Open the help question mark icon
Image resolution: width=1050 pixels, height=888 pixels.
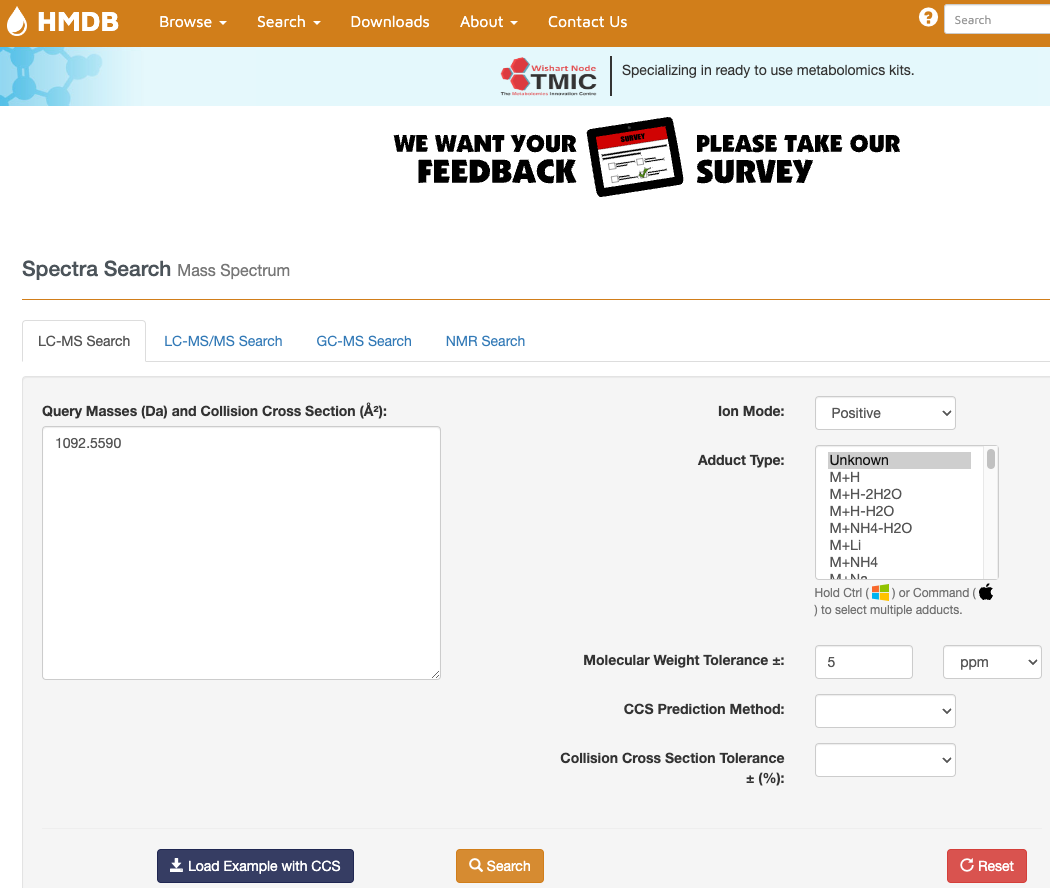click(x=928, y=18)
